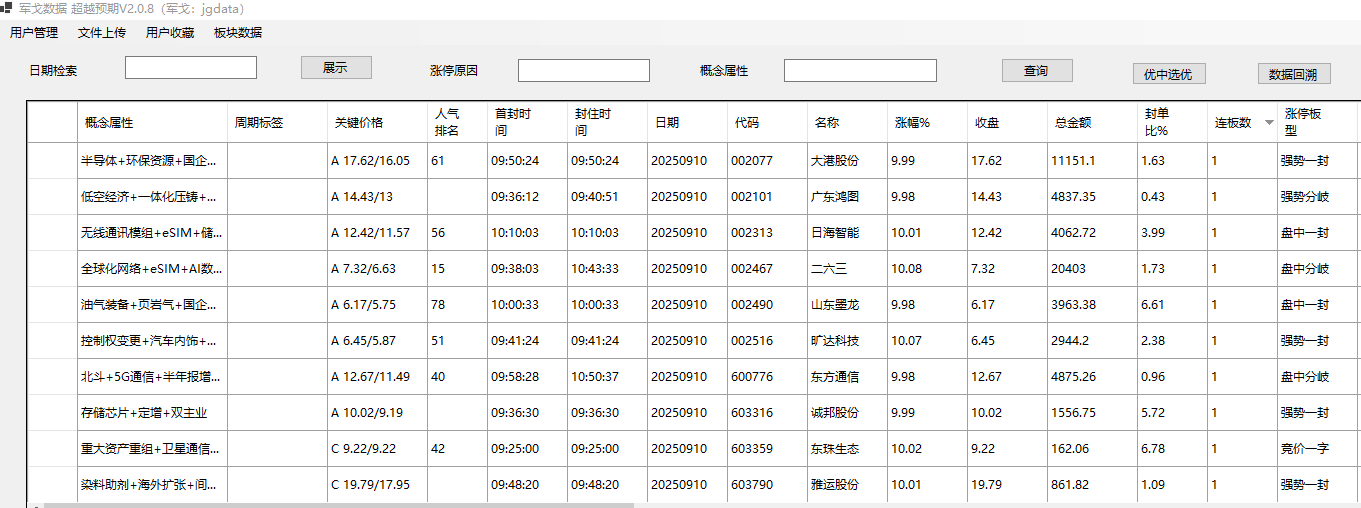
Task: Focus the 涨停原因 text field
Action: 583,71
